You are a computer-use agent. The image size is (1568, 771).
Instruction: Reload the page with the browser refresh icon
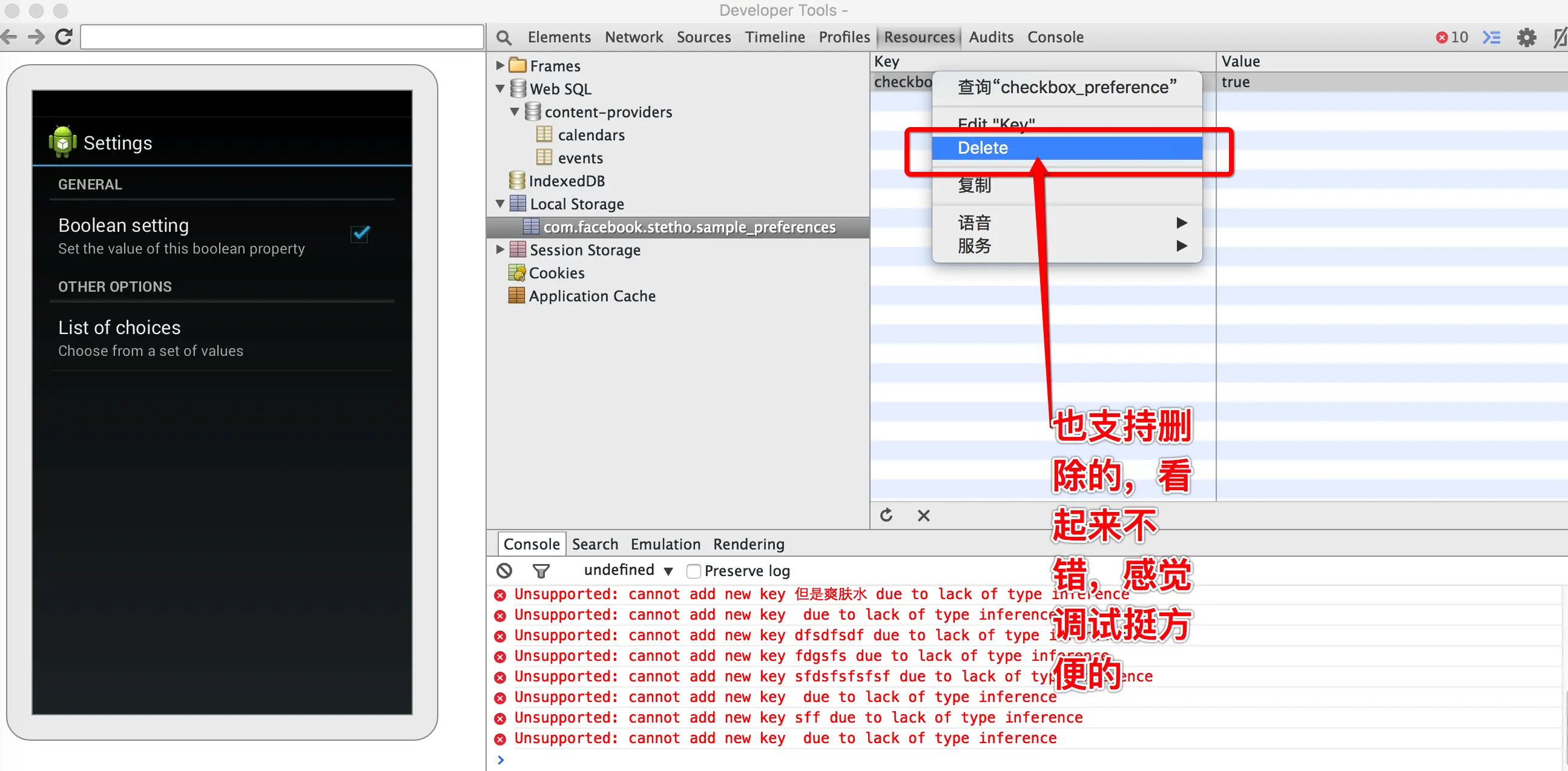(x=64, y=37)
